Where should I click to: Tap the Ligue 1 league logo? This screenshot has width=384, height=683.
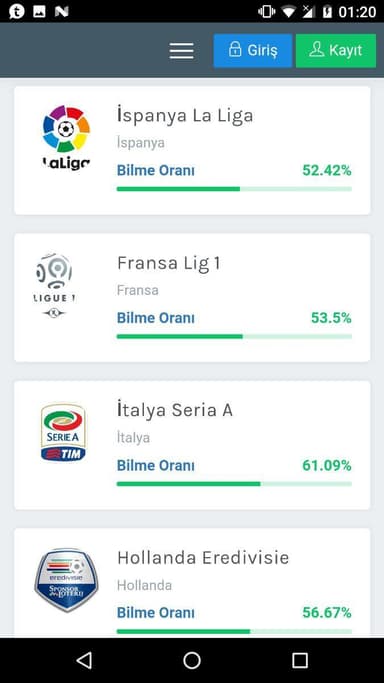[x=54, y=285]
